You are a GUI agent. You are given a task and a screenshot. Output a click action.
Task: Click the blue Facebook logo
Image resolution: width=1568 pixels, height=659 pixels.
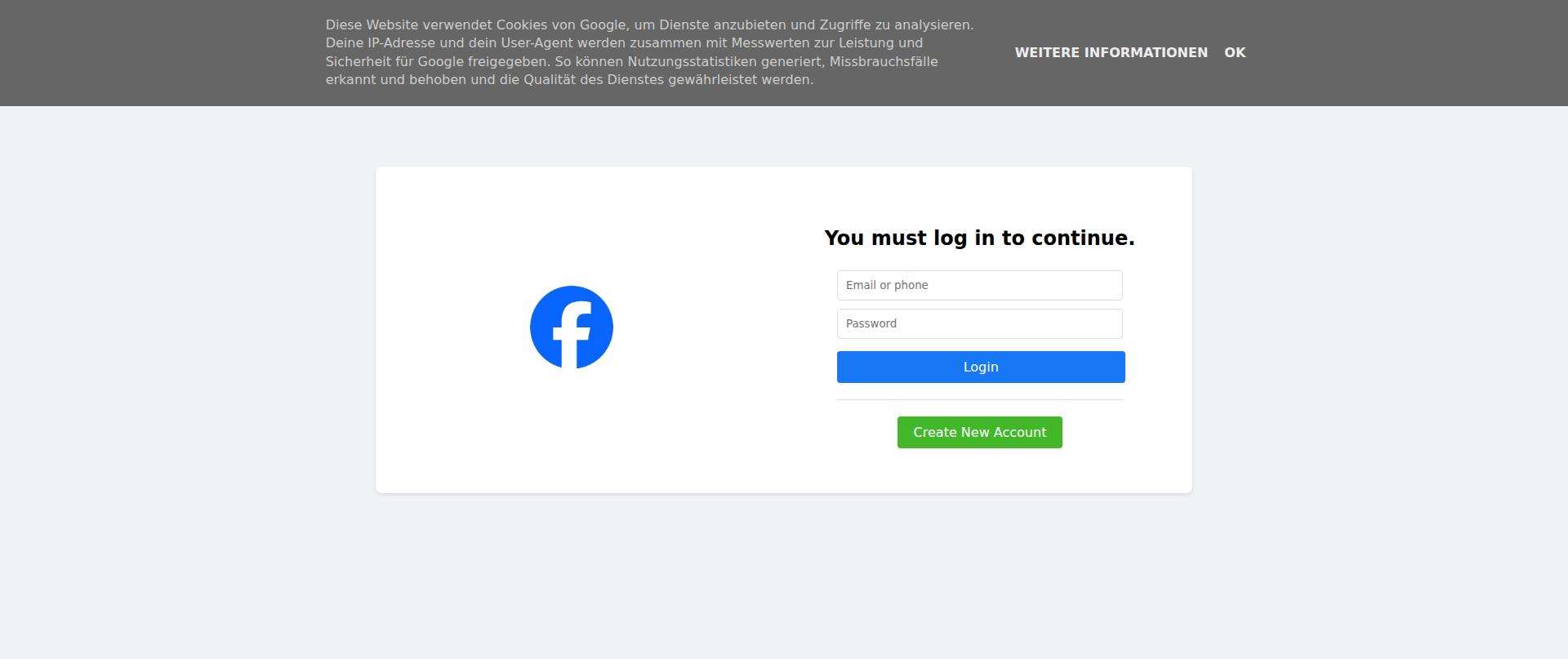[572, 327]
